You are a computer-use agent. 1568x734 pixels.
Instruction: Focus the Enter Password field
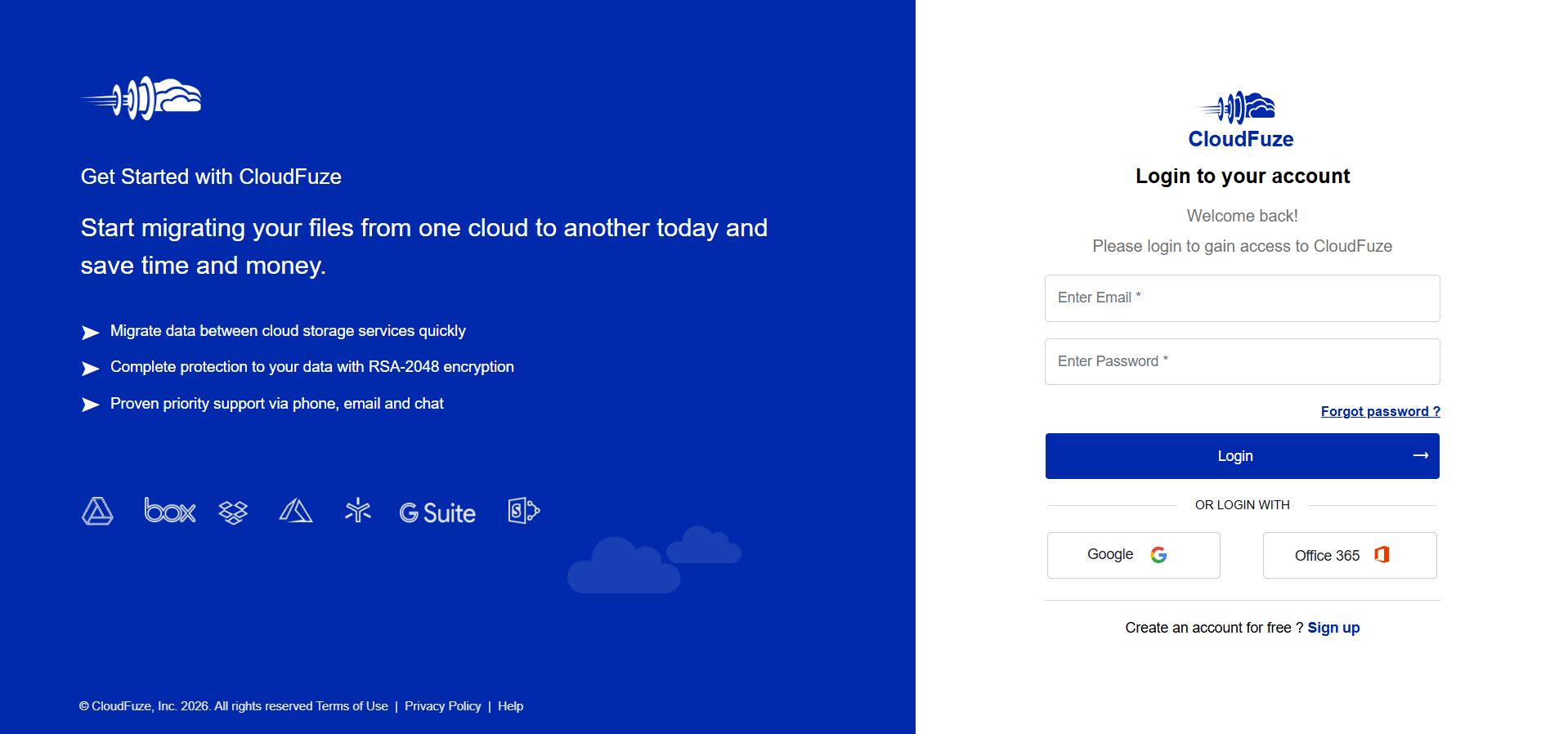[x=1242, y=361]
